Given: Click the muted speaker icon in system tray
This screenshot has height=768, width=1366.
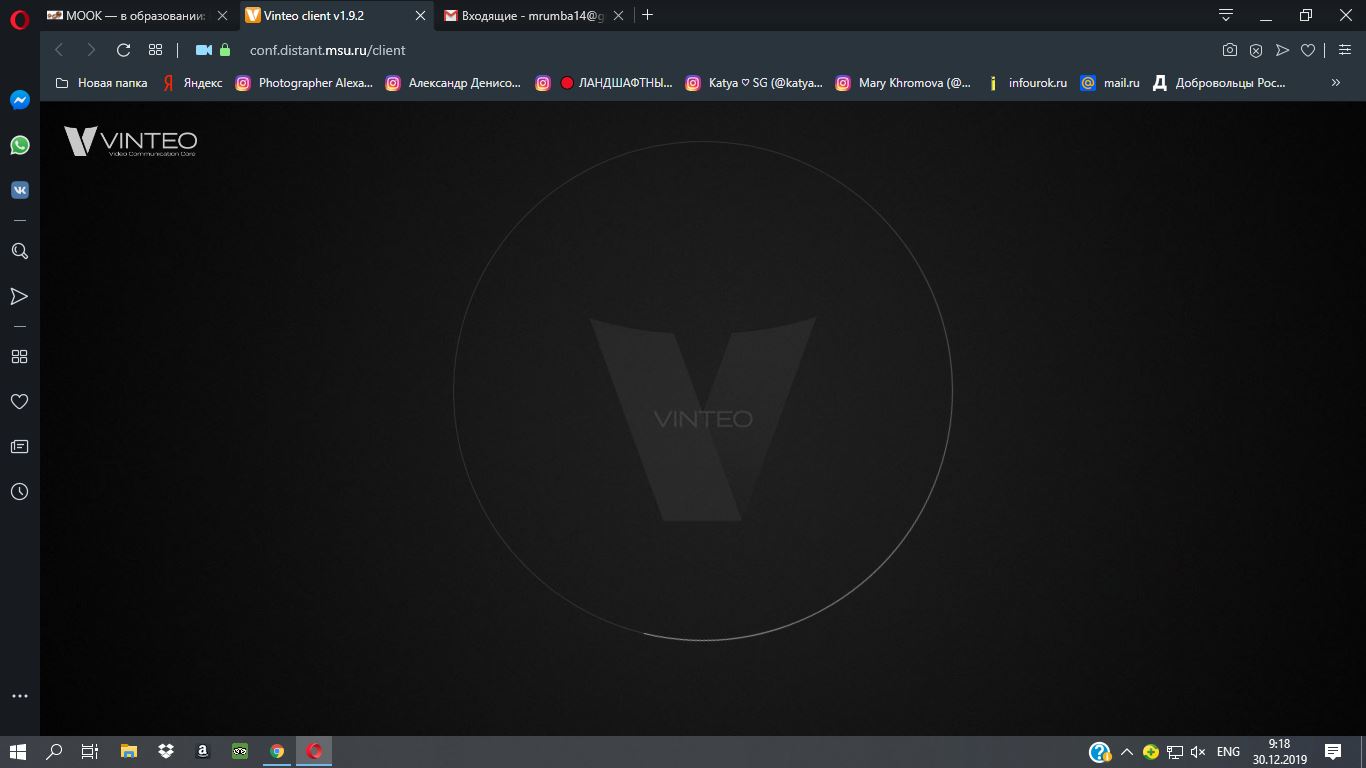Looking at the screenshot, I should click(1198, 752).
